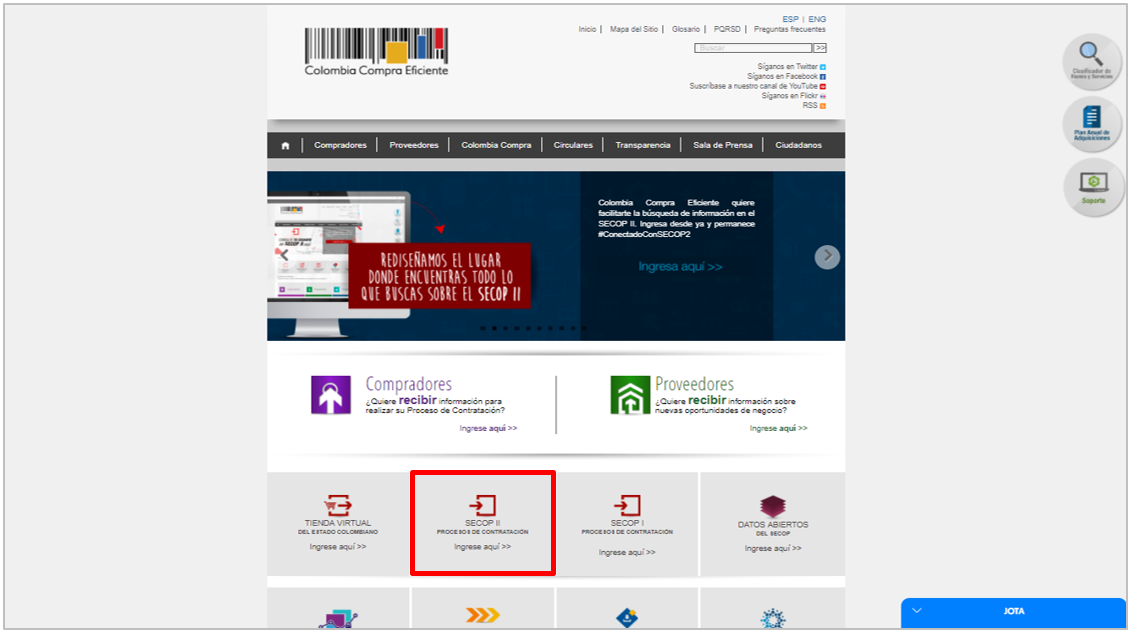Click the Twitter icon beside Síganos en Twitter
The image size is (1132, 634).
click(x=822, y=67)
